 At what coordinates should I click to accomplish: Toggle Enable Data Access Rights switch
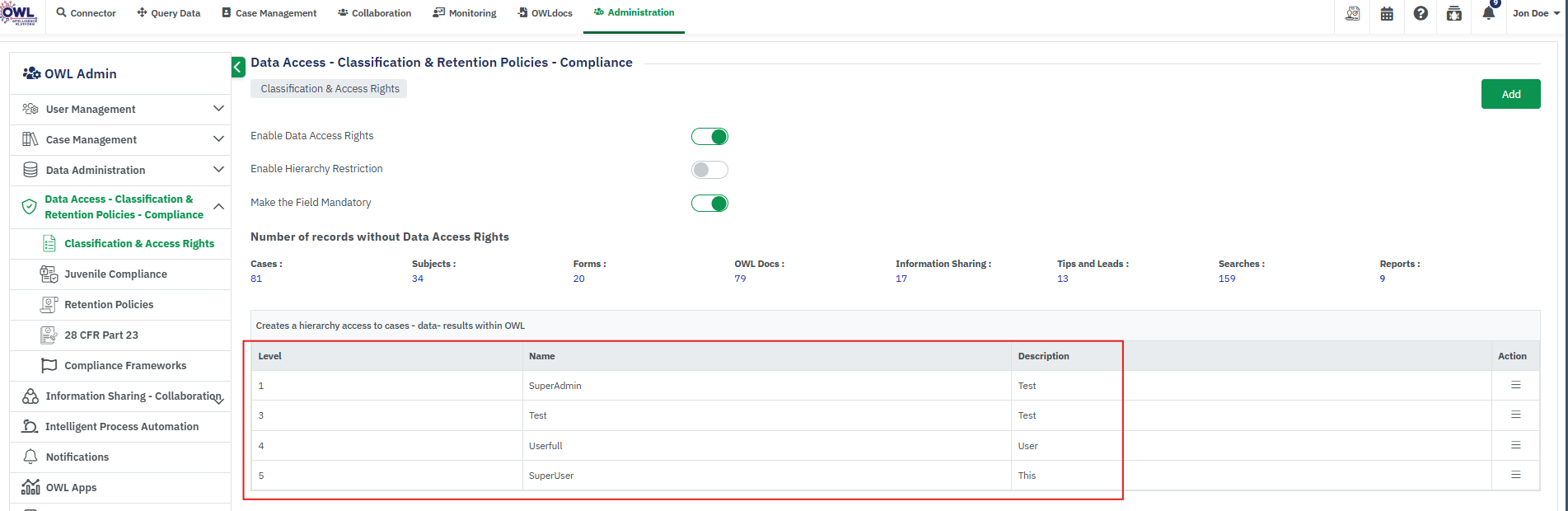pos(709,137)
